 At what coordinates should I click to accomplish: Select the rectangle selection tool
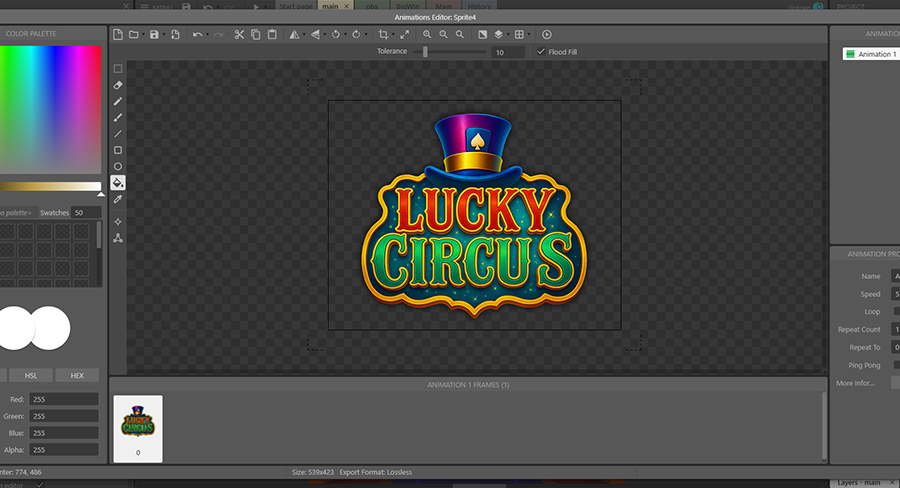click(118, 69)
